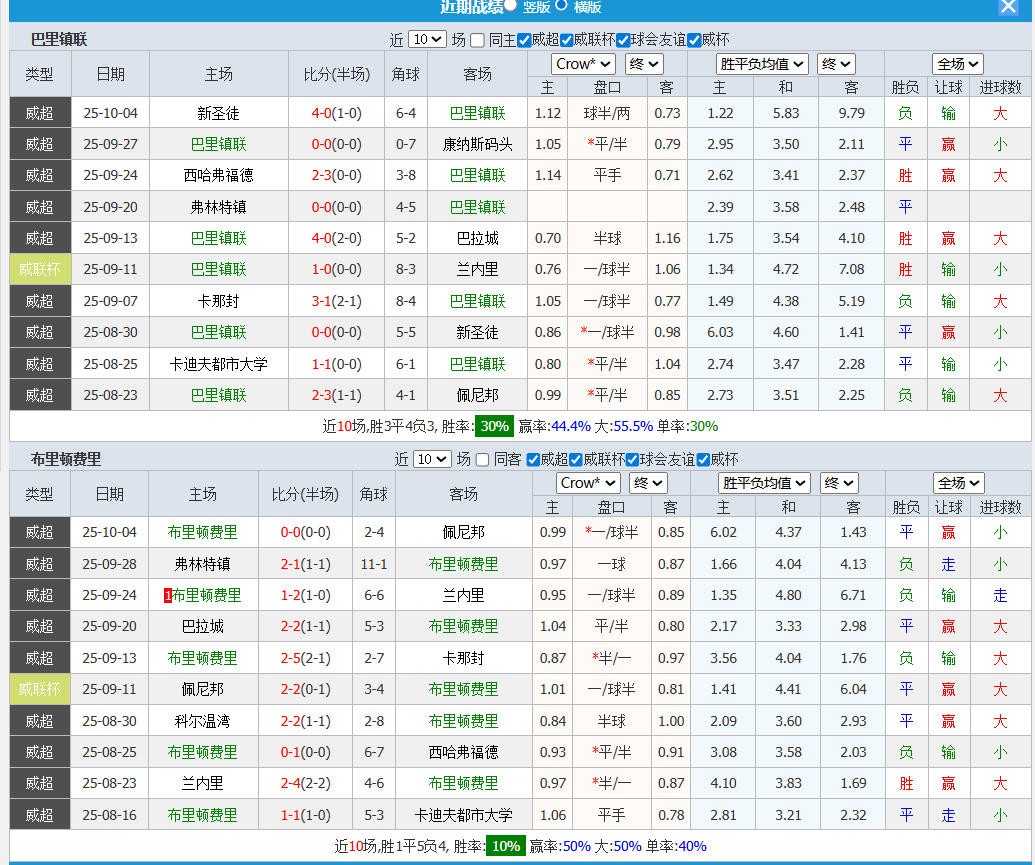Tick the 同客 checkbox in 布里顿费里 section

483,460
